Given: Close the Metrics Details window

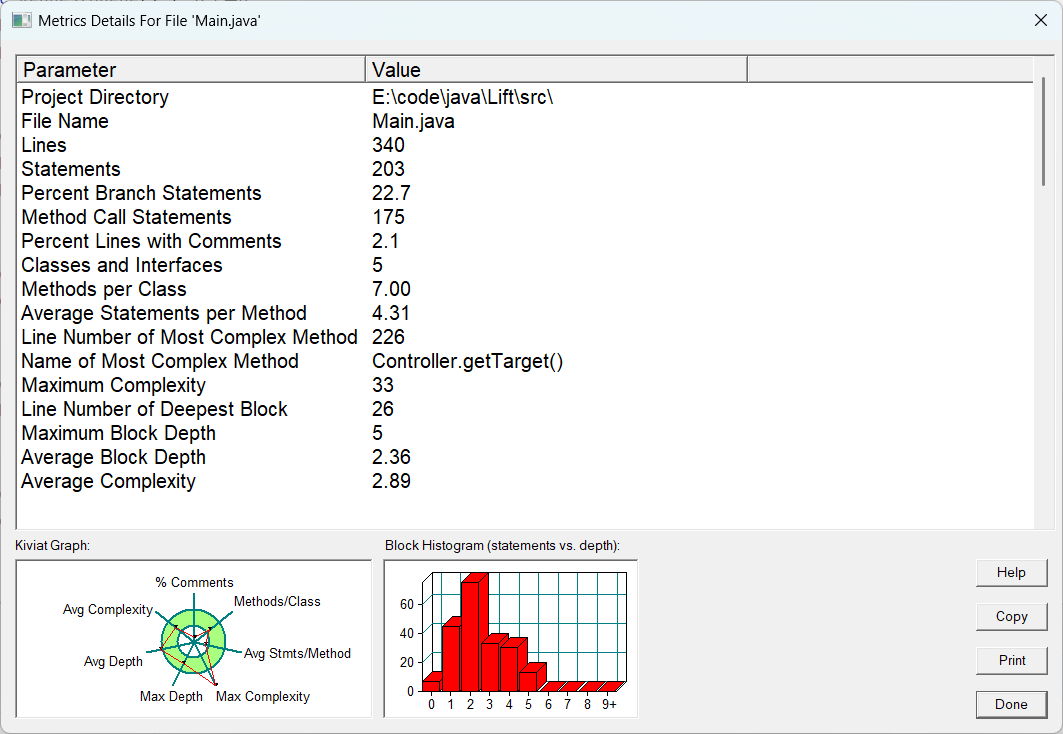Looking at the screenshot, I should (x=1039, y=20).
